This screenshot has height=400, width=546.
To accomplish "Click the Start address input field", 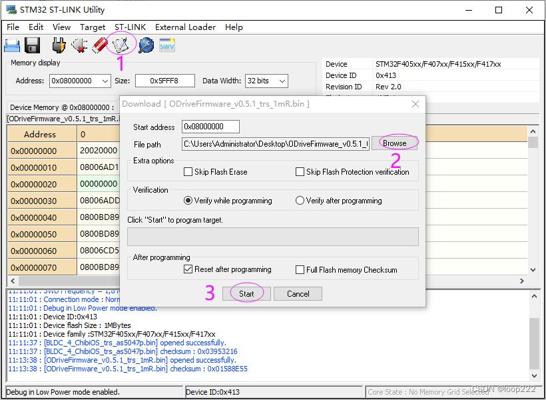I will [210, 126].
